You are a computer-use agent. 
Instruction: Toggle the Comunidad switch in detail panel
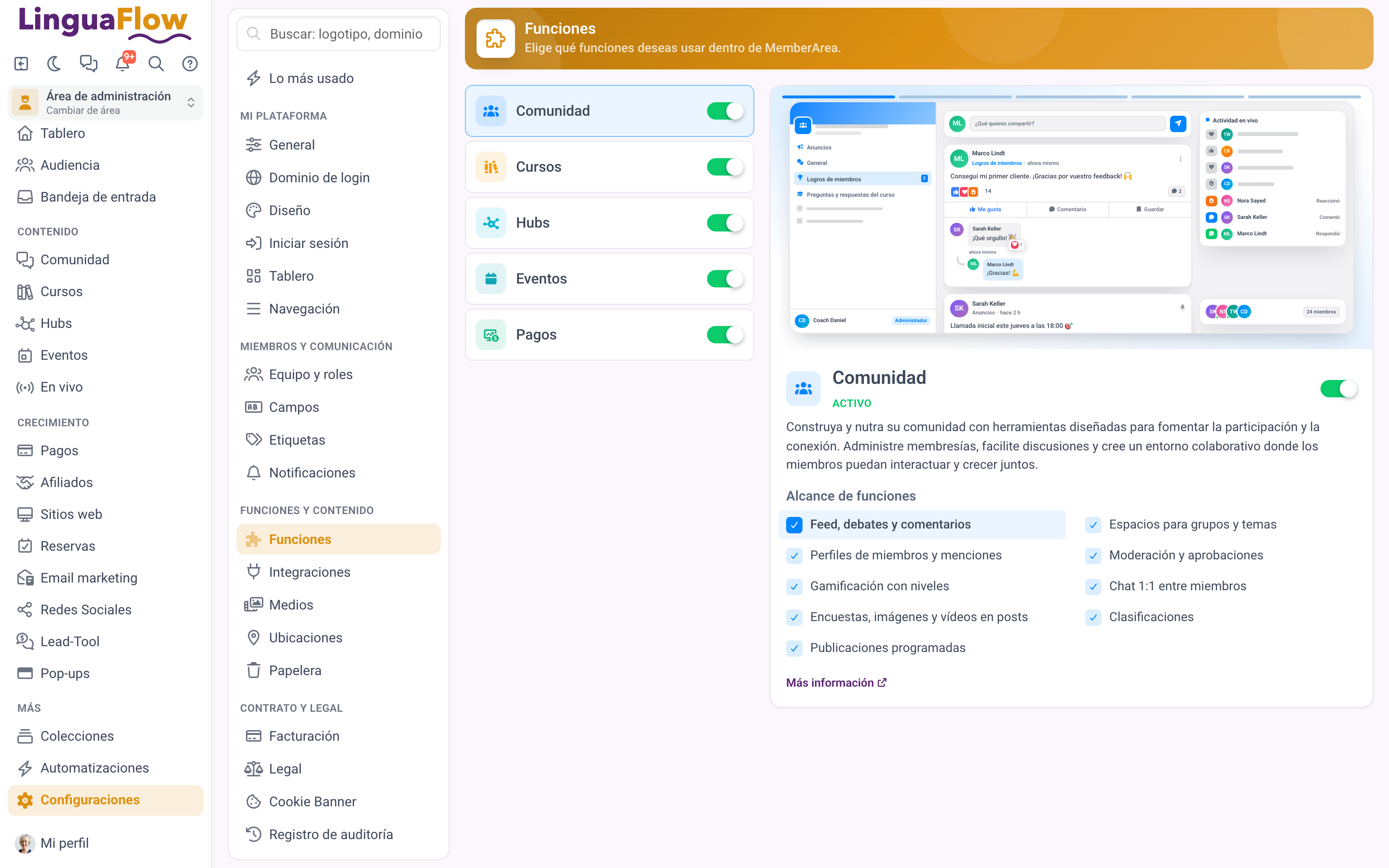[1338, 389]
